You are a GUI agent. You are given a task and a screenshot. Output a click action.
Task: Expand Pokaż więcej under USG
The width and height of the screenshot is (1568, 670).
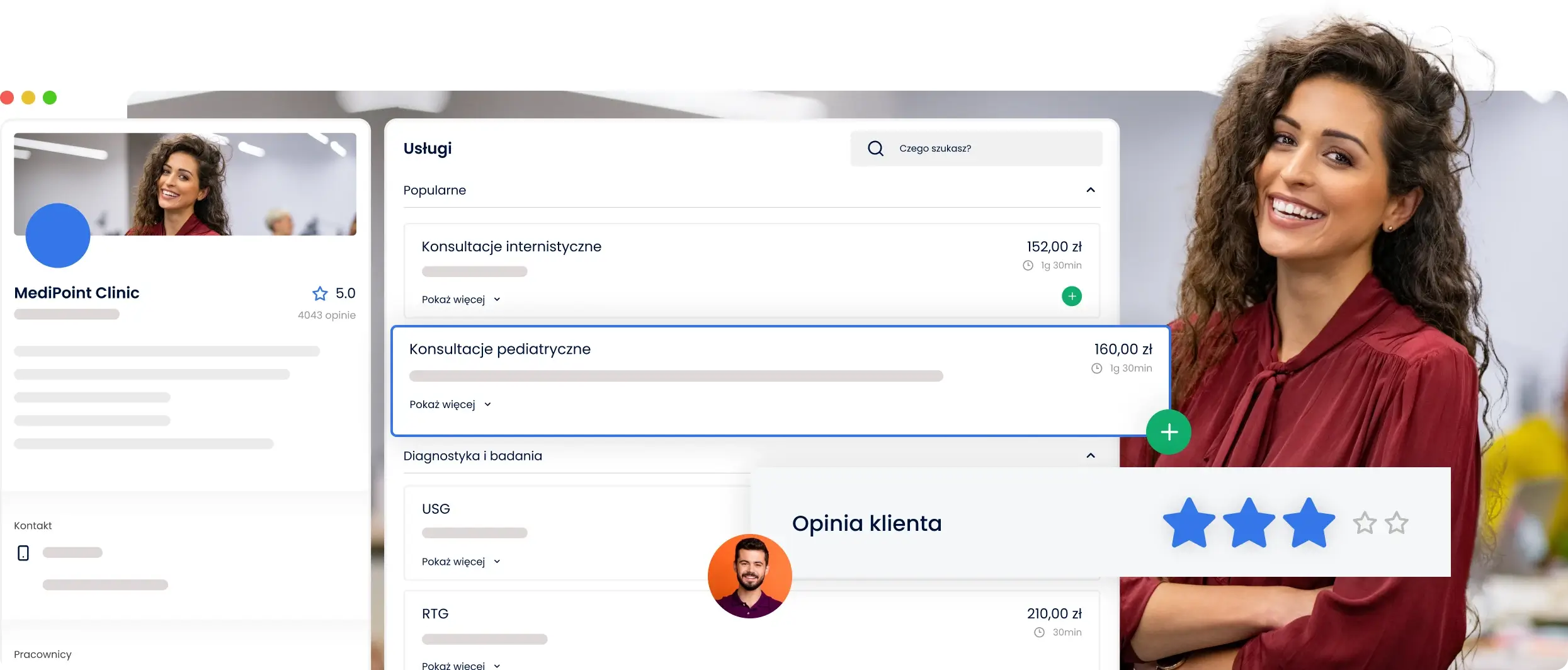(x=461, y=562)
